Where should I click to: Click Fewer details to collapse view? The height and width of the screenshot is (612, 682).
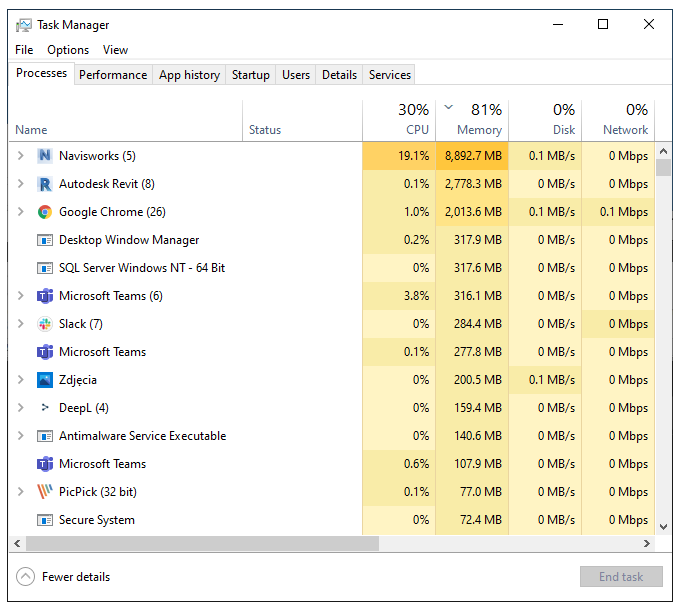click(x=63, y=577)
